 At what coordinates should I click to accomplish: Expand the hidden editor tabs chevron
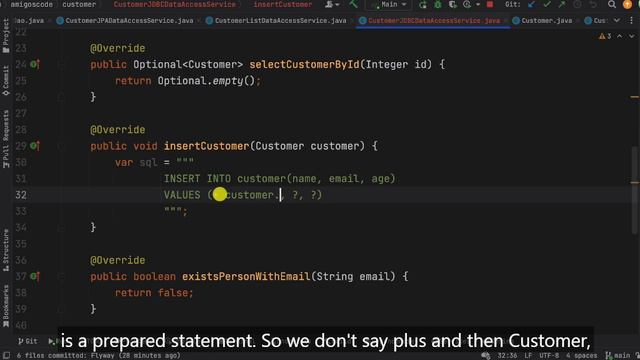(617, 20)
